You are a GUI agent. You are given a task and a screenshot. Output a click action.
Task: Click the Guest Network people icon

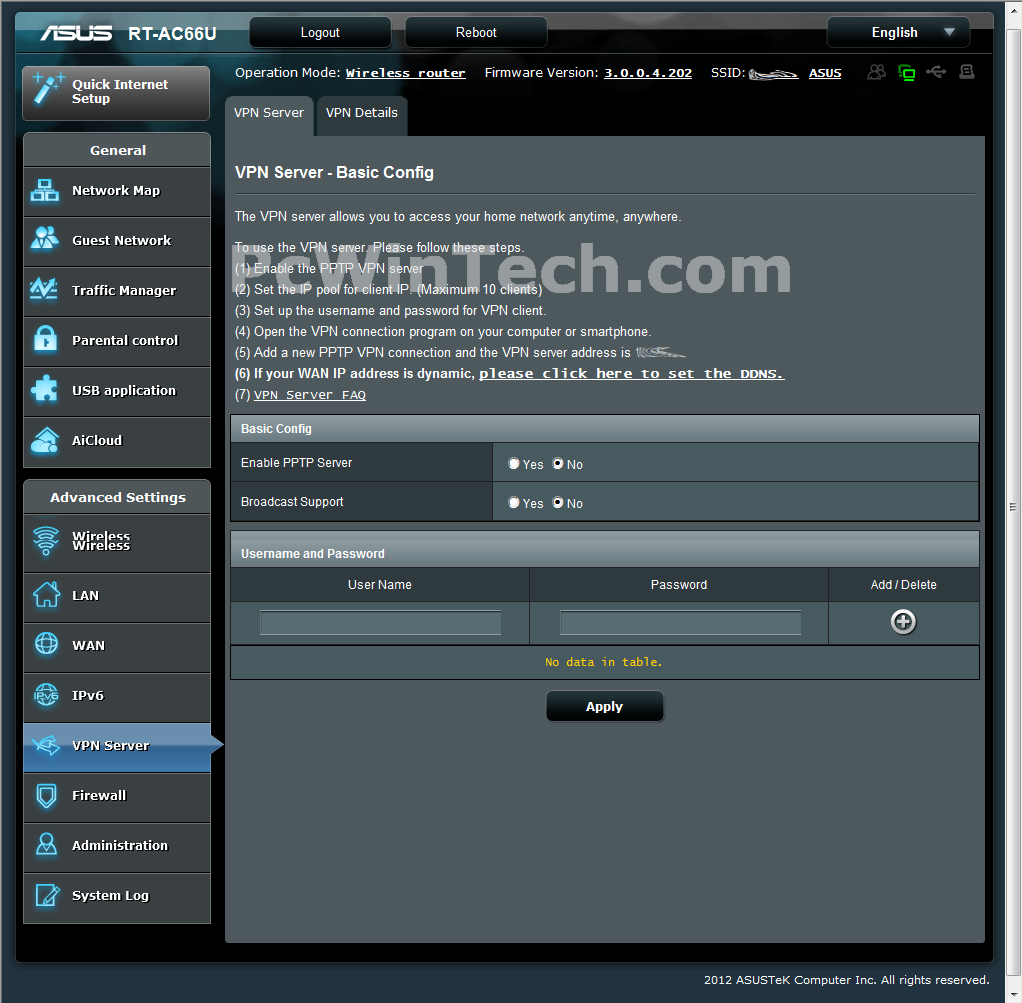(45, 239)
